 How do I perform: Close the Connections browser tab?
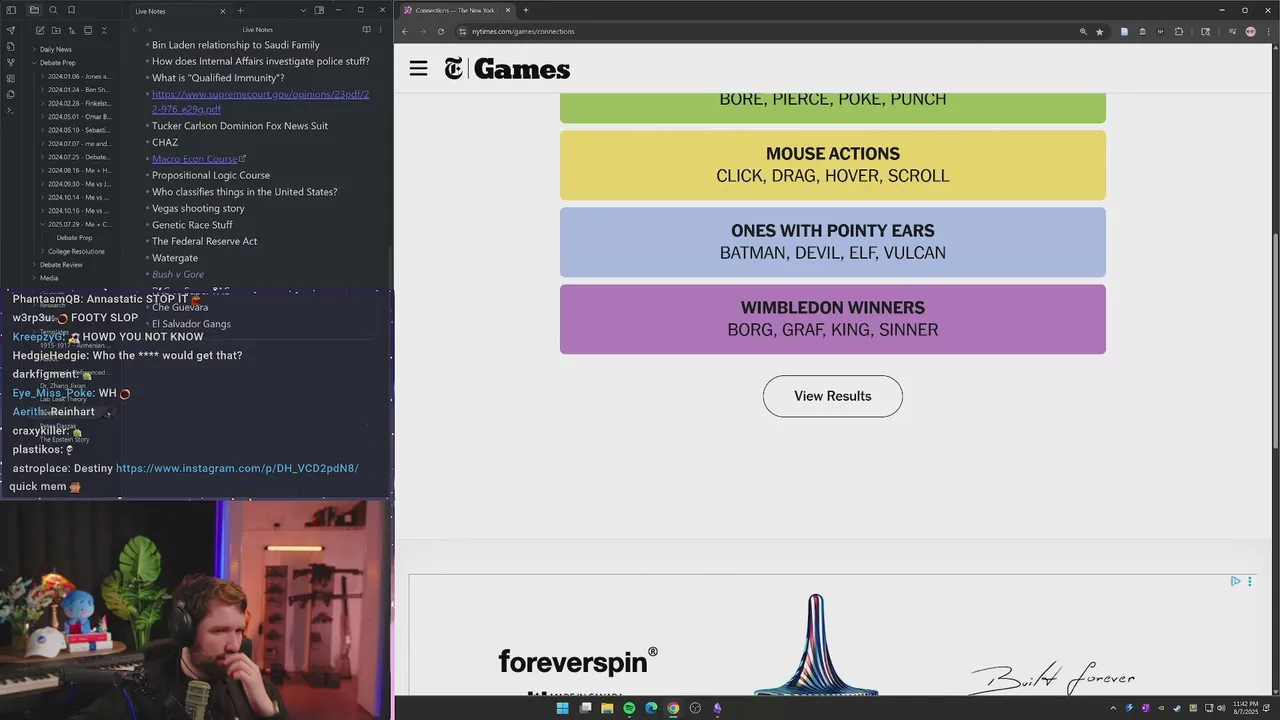coord(508,10)
